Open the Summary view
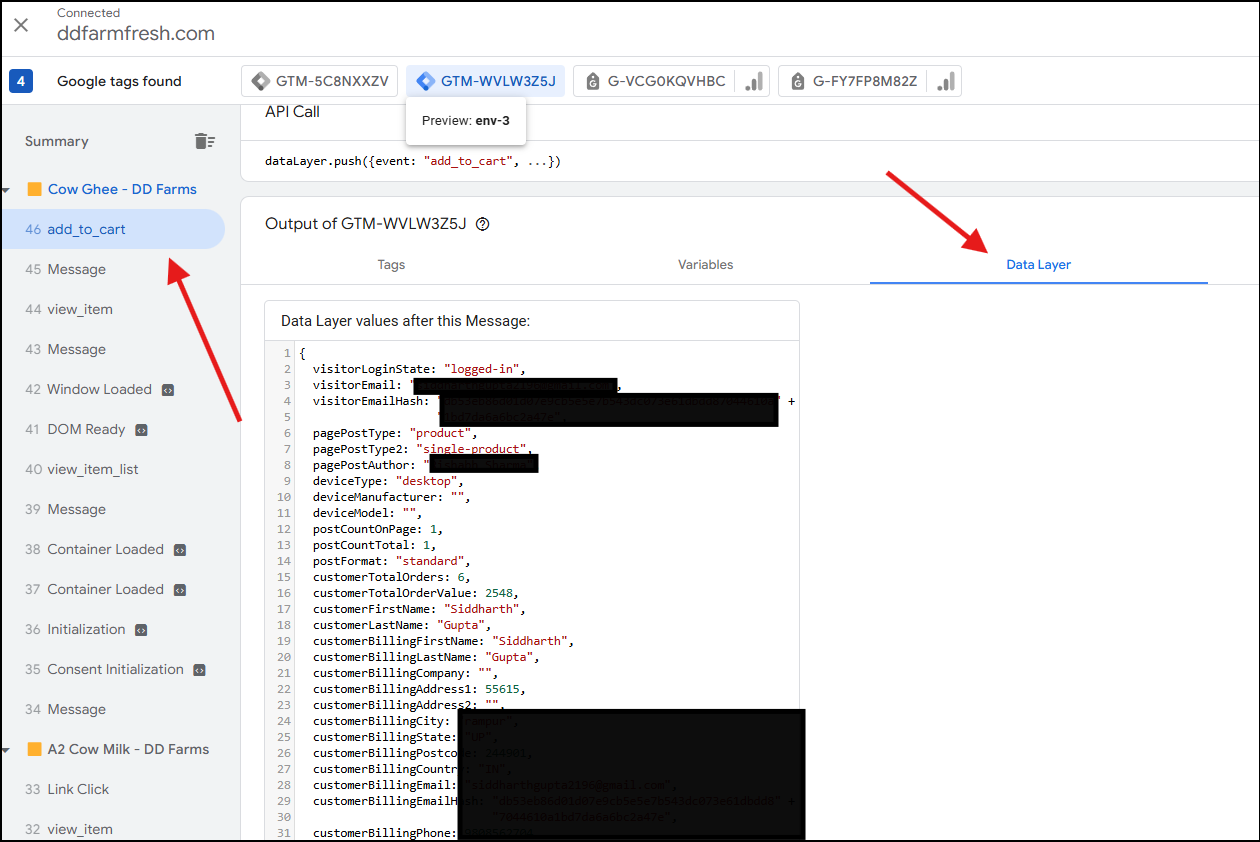Viewport: 1260px width, 842px height. (x=57, y=141)
